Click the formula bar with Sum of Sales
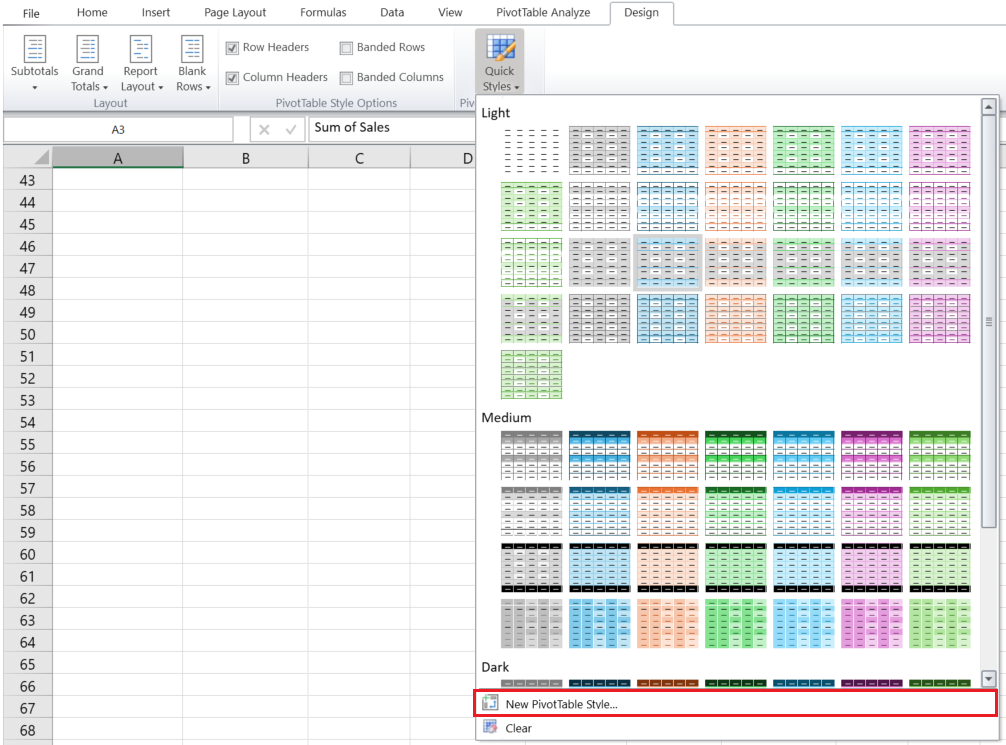This screenshot has height=745, width=1006. coord(392,128)
